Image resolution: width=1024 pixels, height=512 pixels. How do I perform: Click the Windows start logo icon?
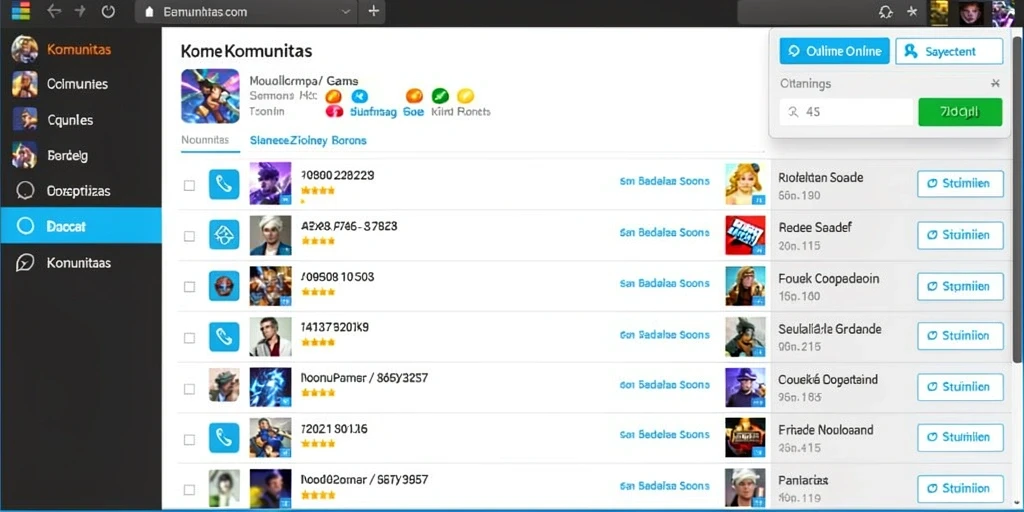21,11
